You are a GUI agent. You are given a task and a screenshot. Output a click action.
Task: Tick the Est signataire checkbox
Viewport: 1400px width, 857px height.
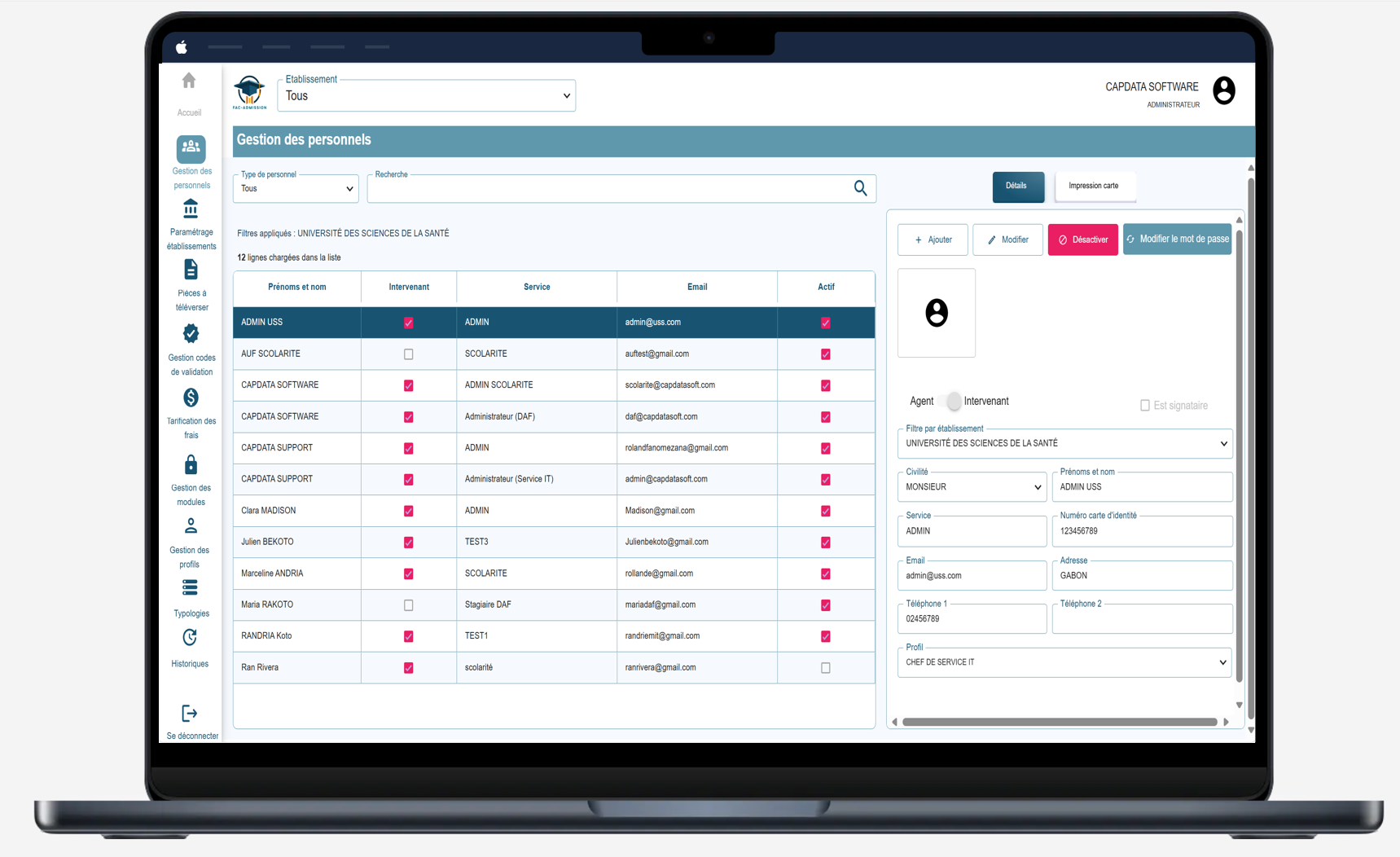coord(1145,406)
